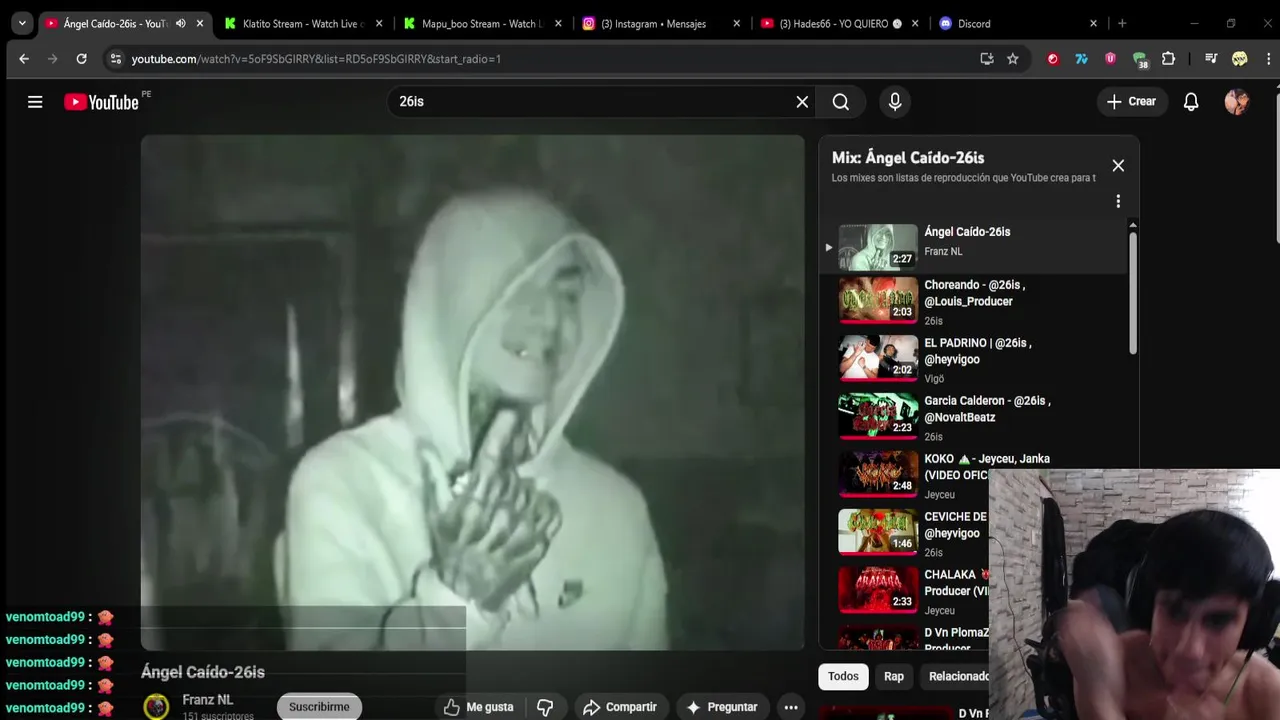
Task: Open the YouTube account avatar menu
Action: (1237, 102)
